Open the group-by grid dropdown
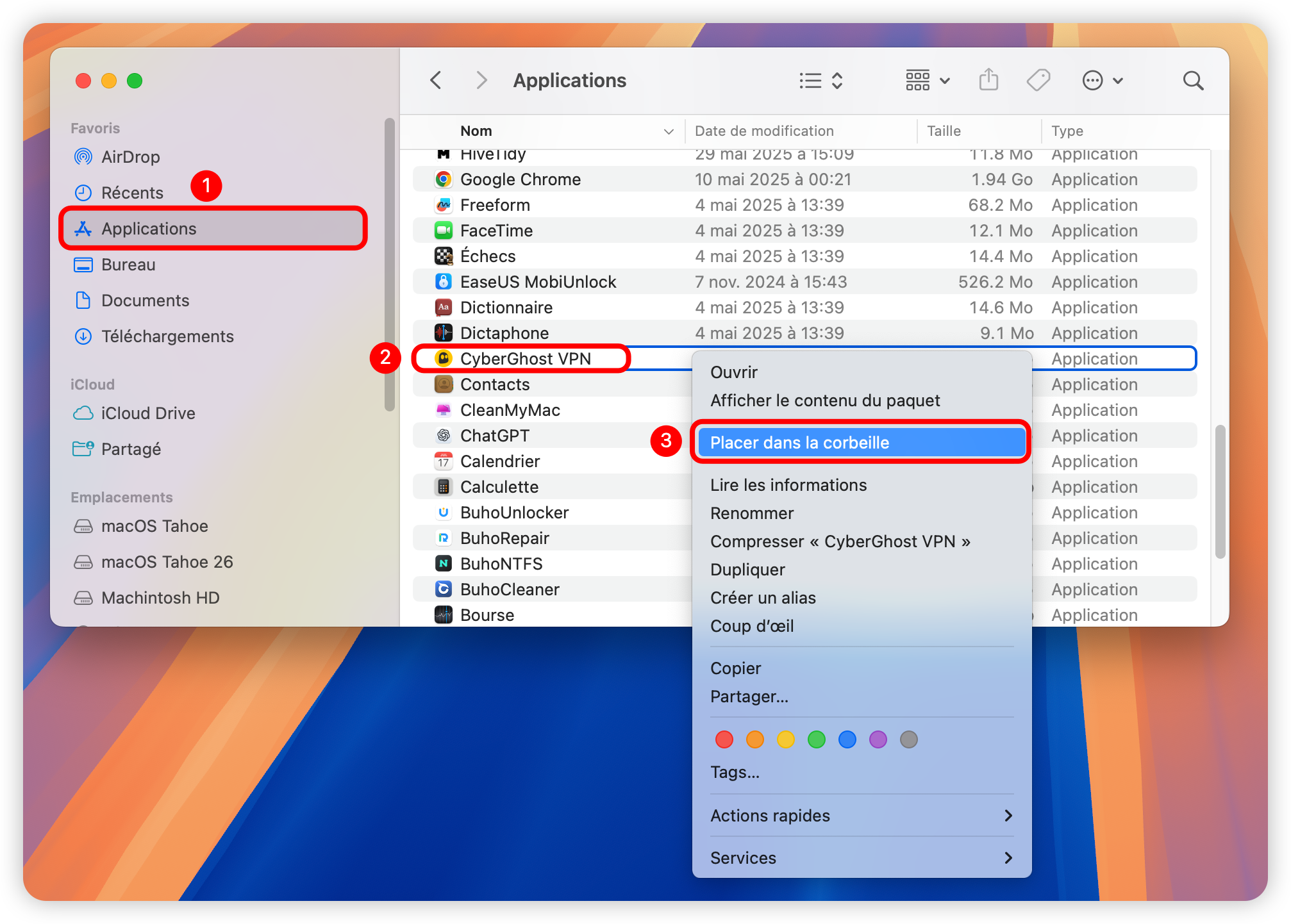Image resolution: width=1291 pixels, height=924 pixels. click(928, 81)
